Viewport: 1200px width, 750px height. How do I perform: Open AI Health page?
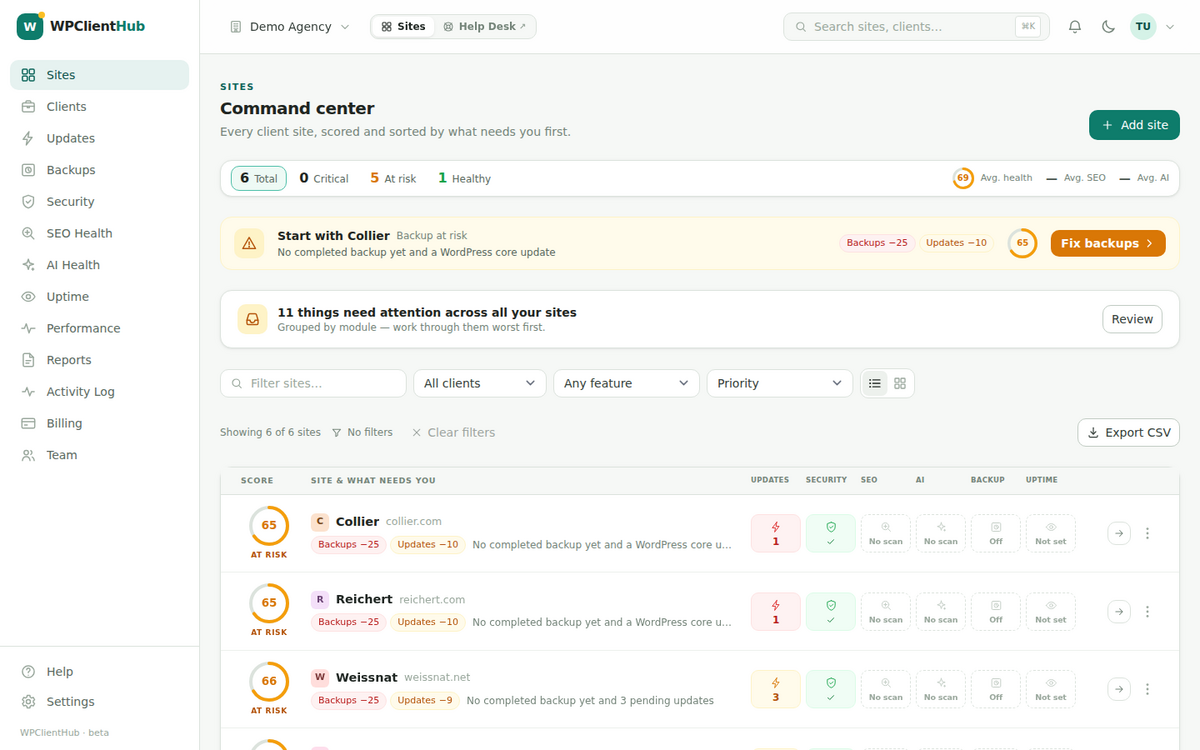coord(99,265)
